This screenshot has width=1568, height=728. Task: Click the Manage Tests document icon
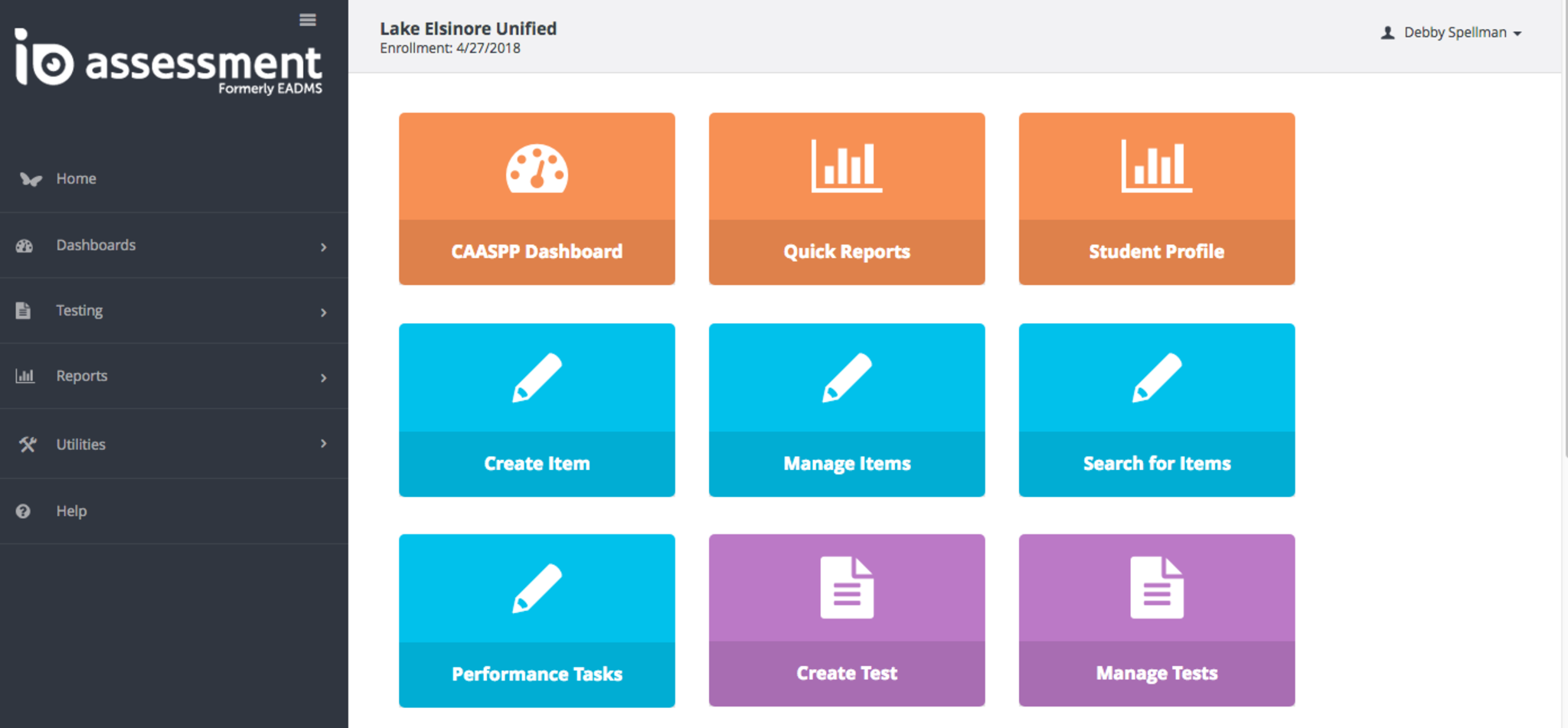pyautogui.click(x=1156, y=587)
